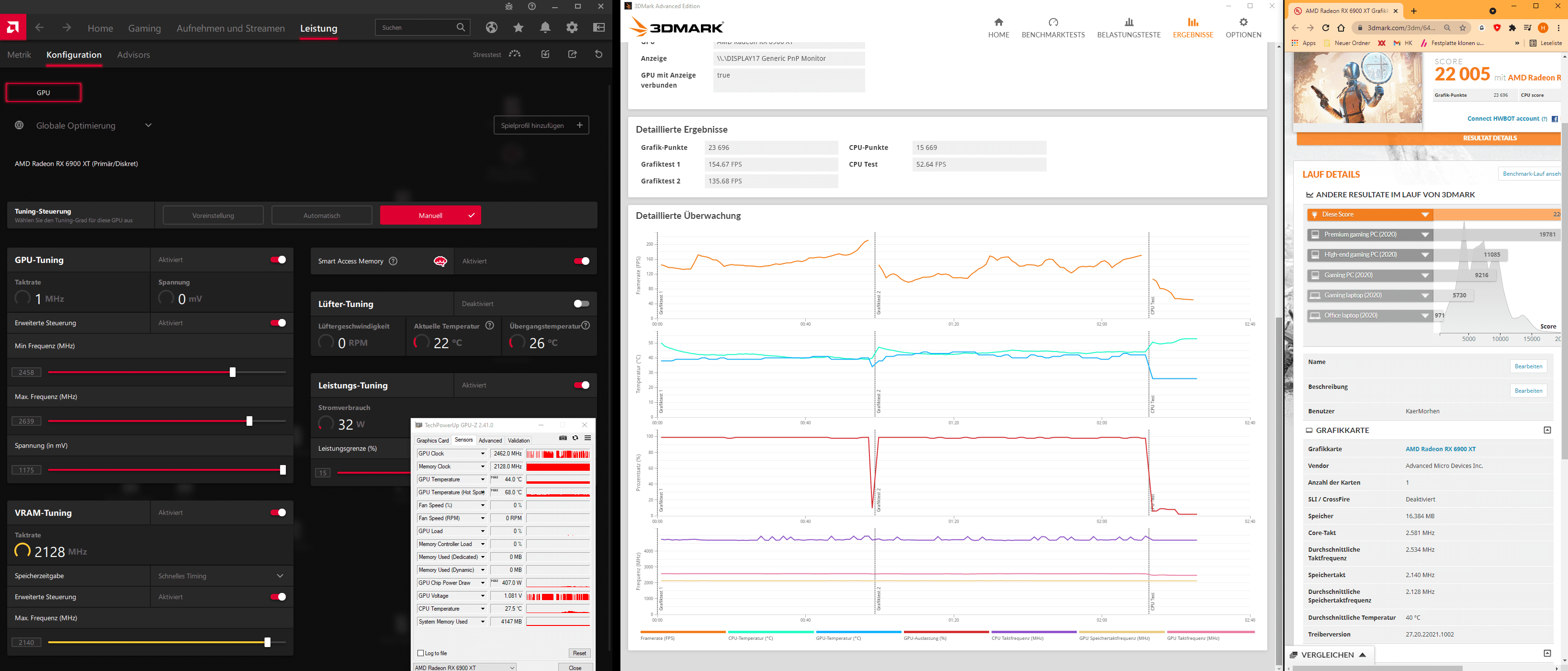Enable Lüfter-Tuning switch
This screenshot has height=671, width=1568.
581,304
